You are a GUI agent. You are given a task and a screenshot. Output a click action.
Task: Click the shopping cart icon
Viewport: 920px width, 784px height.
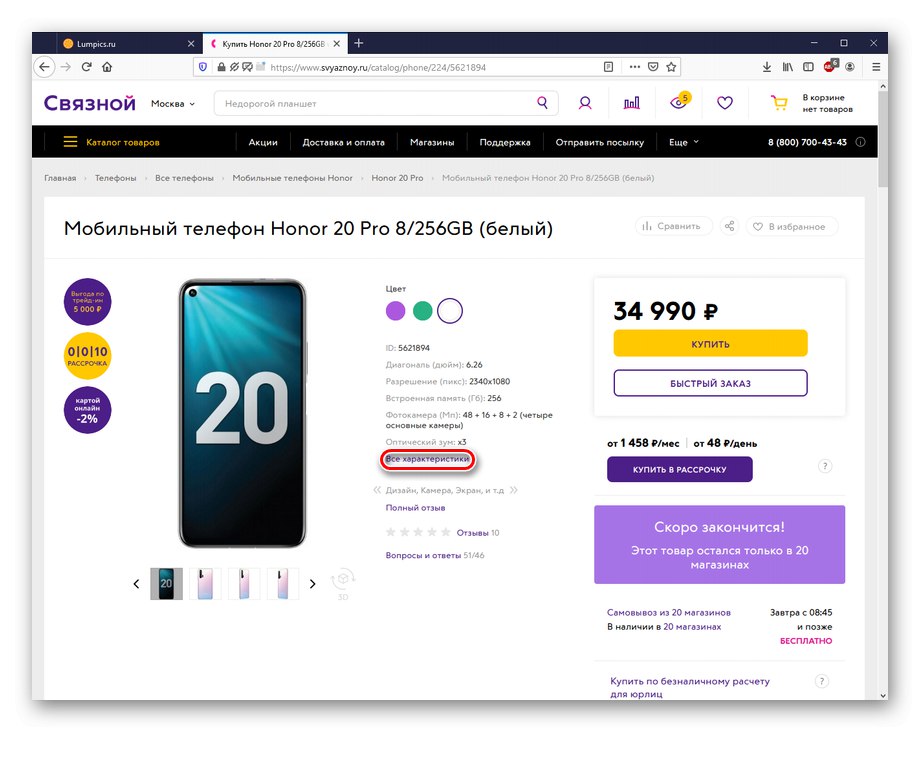point(778,103)
